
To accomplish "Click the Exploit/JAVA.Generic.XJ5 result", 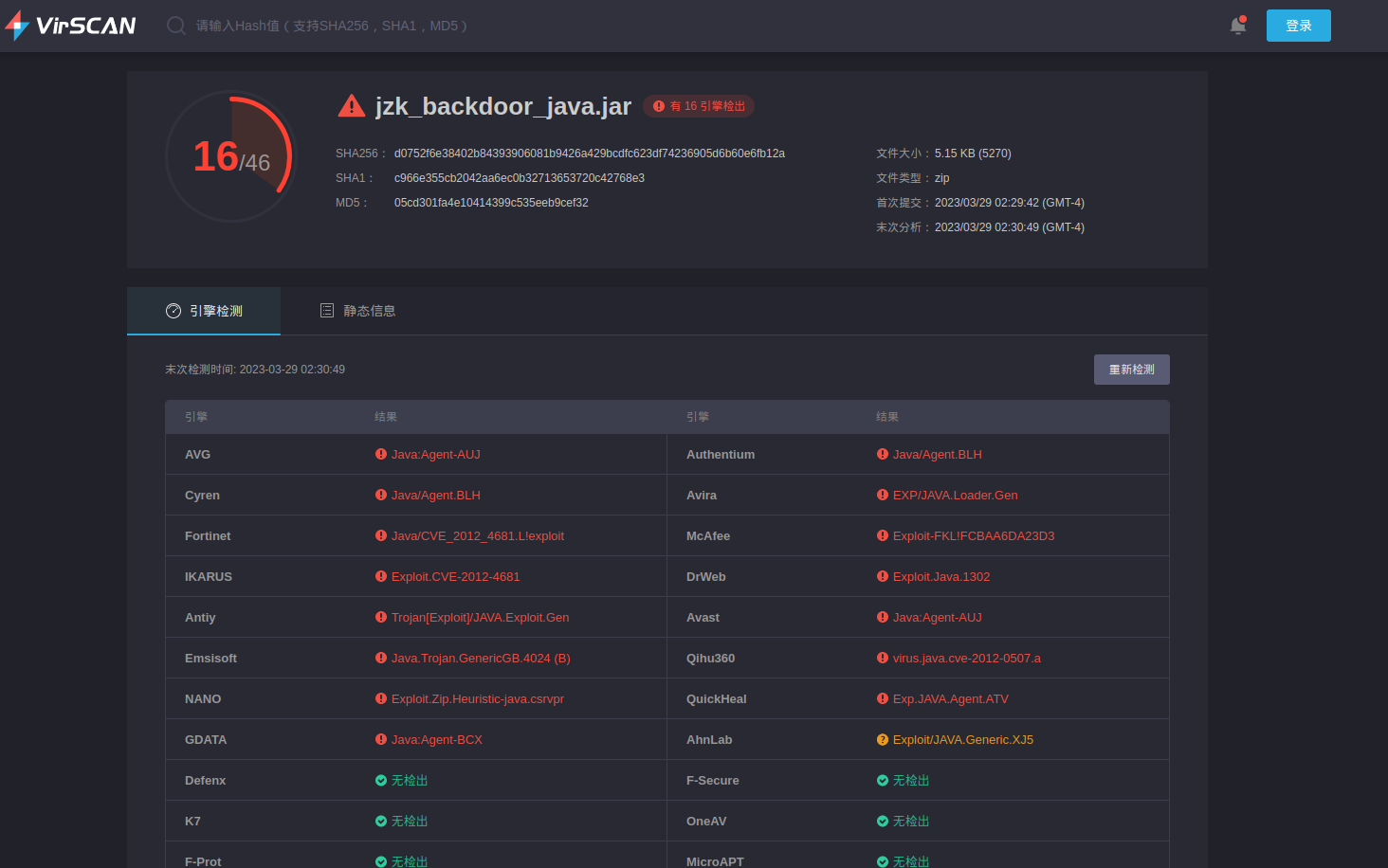I will click(x=963, y=739).
